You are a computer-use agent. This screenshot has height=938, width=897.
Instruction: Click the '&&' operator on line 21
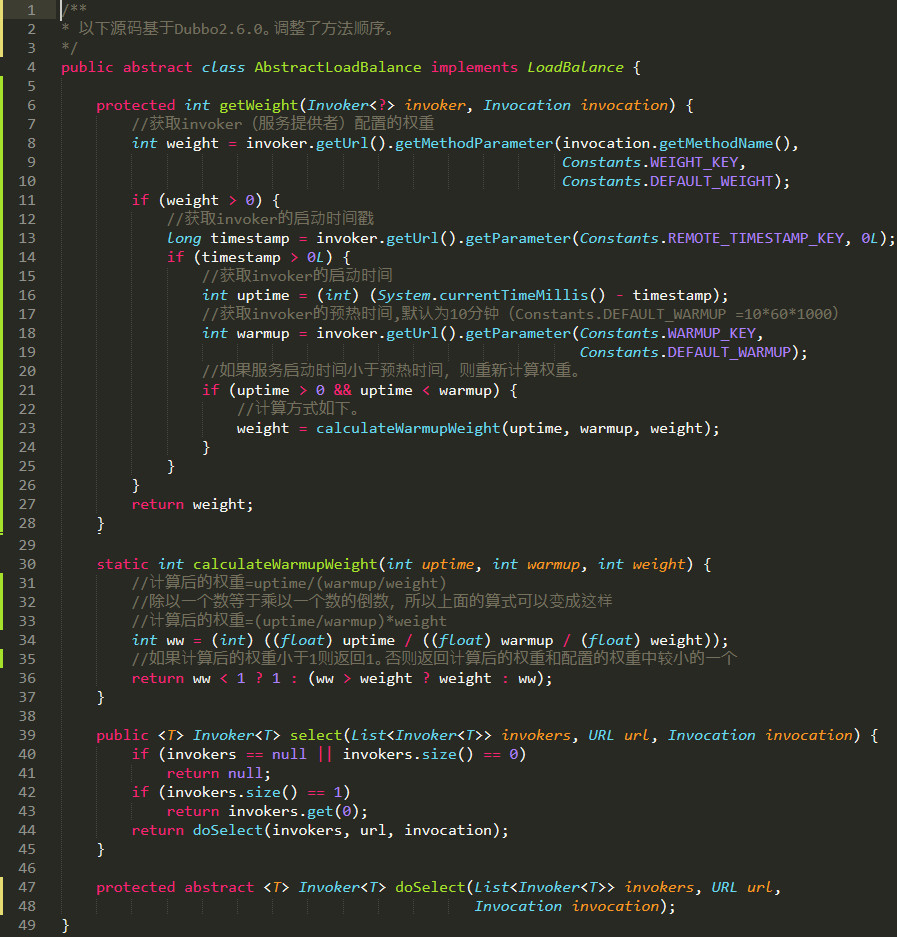click(x=342, y=390)
